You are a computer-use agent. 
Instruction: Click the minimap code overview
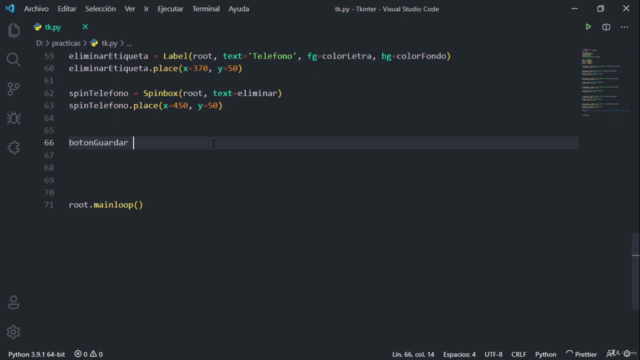[x=606, y=82]
